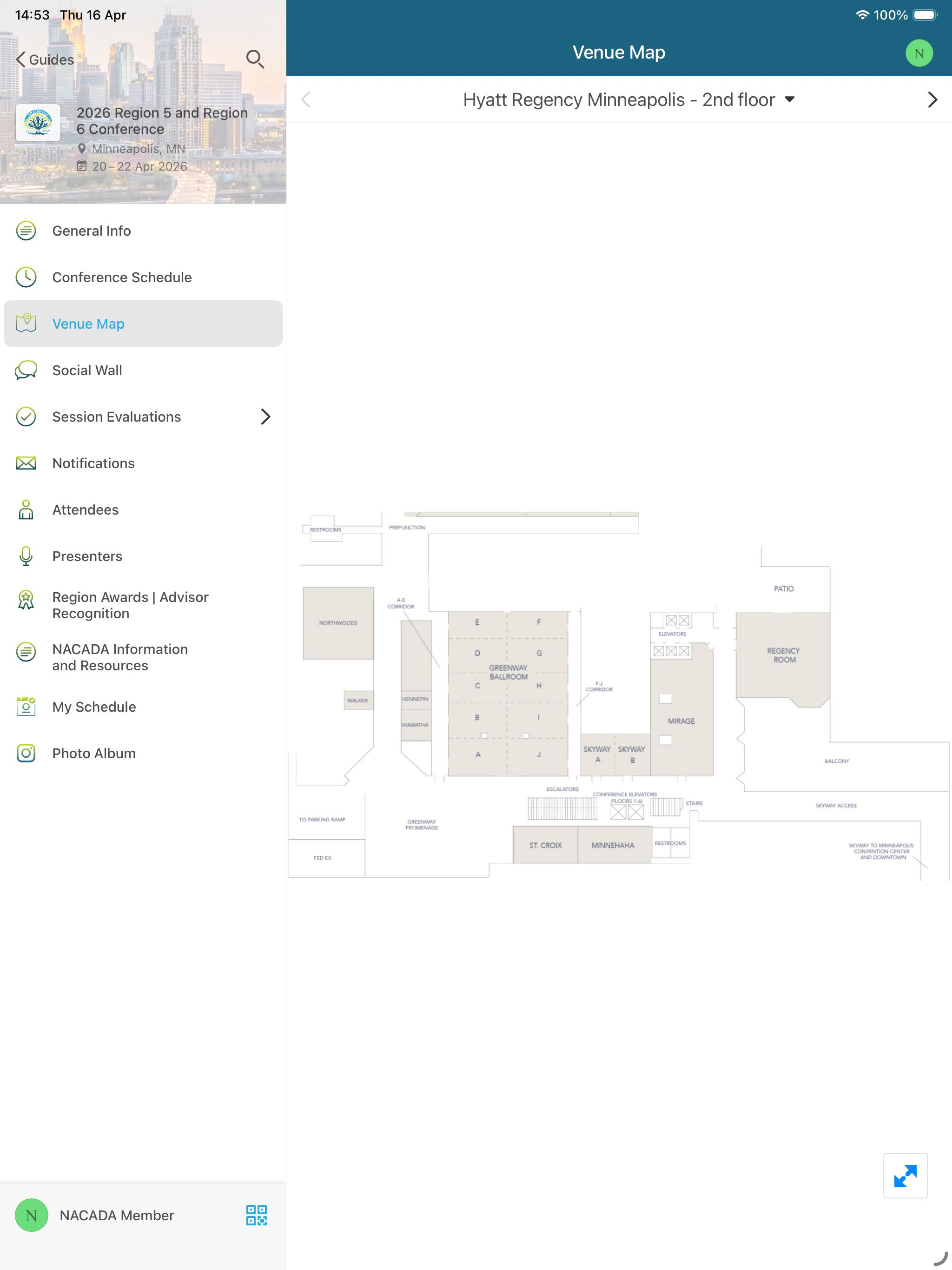Tap the Wi-Fi status icon
Image resolution: width=952 pixels, height=1270 pixels.
862,15
